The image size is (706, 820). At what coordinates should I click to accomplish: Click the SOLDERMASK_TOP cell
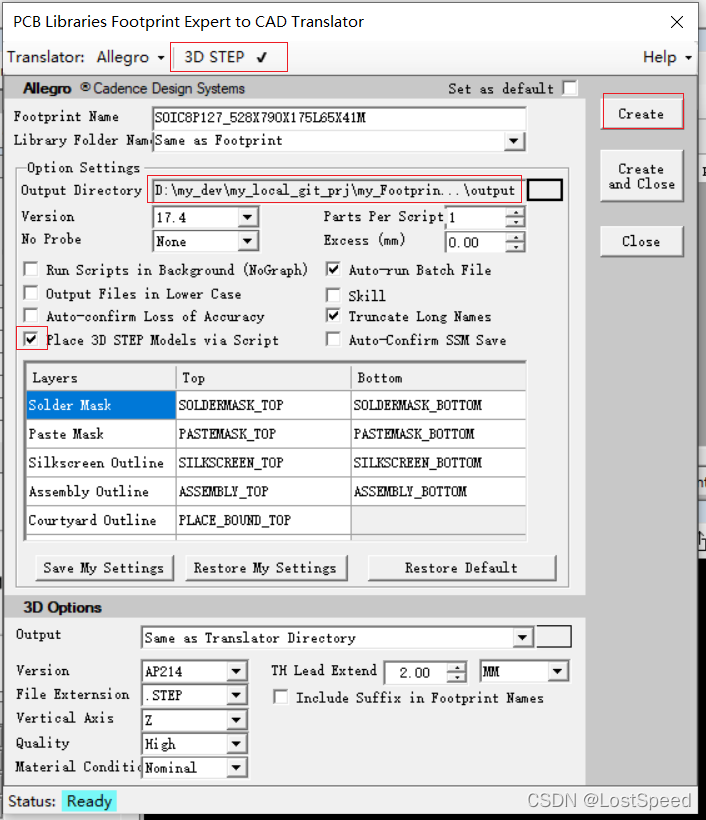263,405
